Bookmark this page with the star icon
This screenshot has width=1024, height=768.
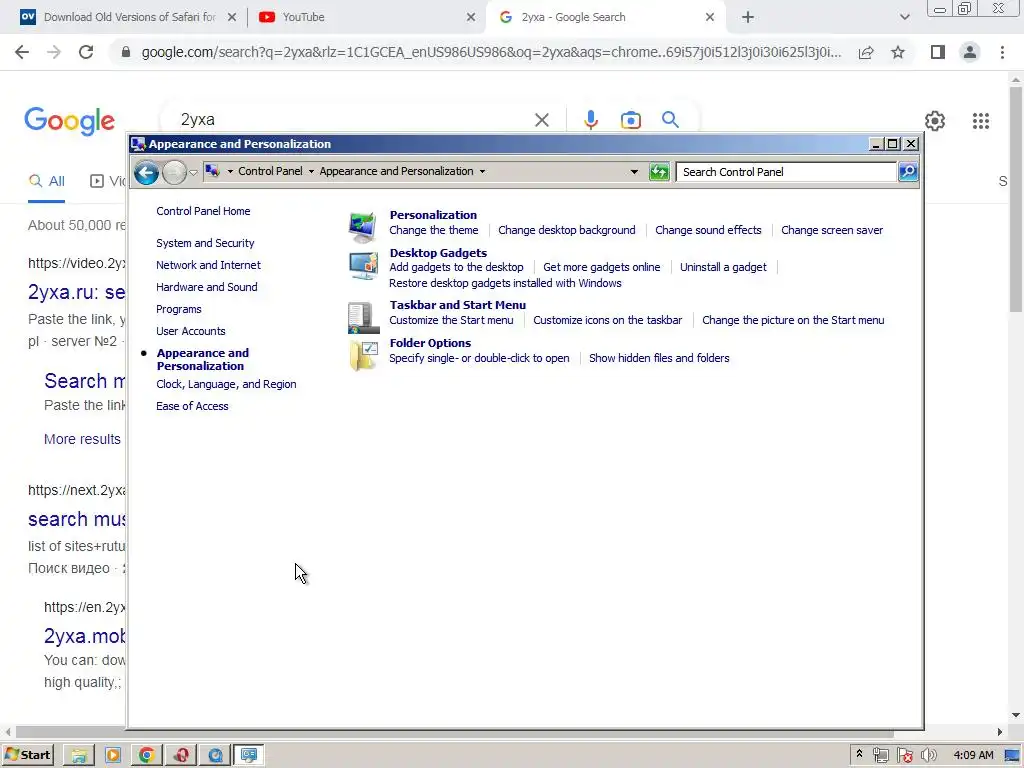point(898,52)
